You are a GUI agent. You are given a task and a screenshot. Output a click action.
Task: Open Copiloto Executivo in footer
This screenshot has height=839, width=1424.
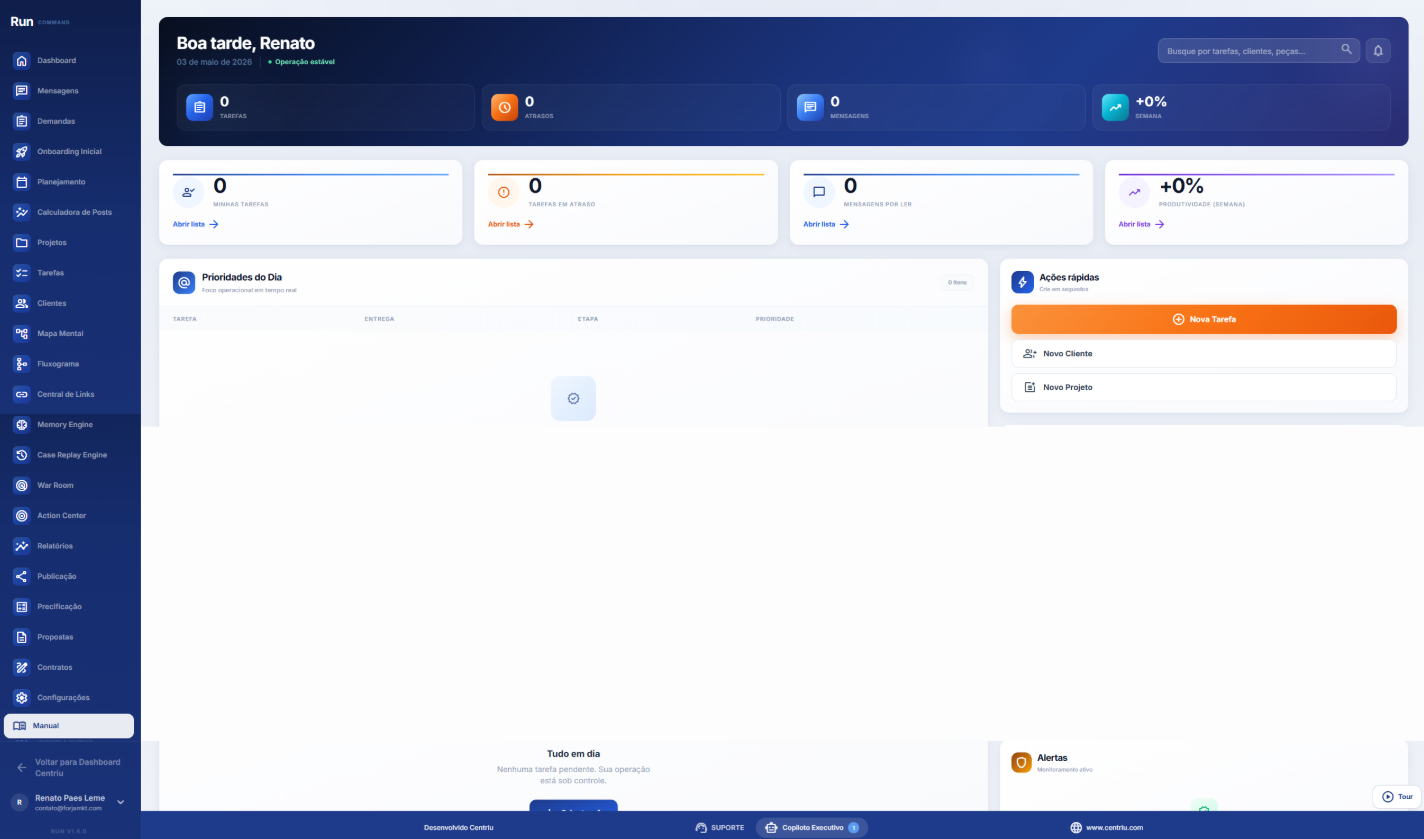click(811, 827)
